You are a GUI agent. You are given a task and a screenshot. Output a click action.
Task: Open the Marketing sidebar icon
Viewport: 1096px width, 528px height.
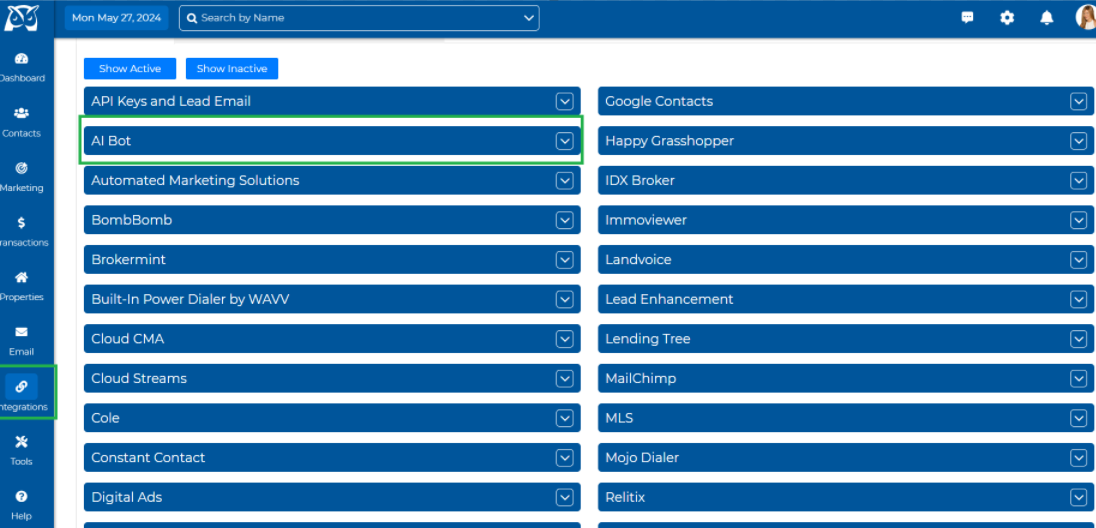(x=21, y=168)
